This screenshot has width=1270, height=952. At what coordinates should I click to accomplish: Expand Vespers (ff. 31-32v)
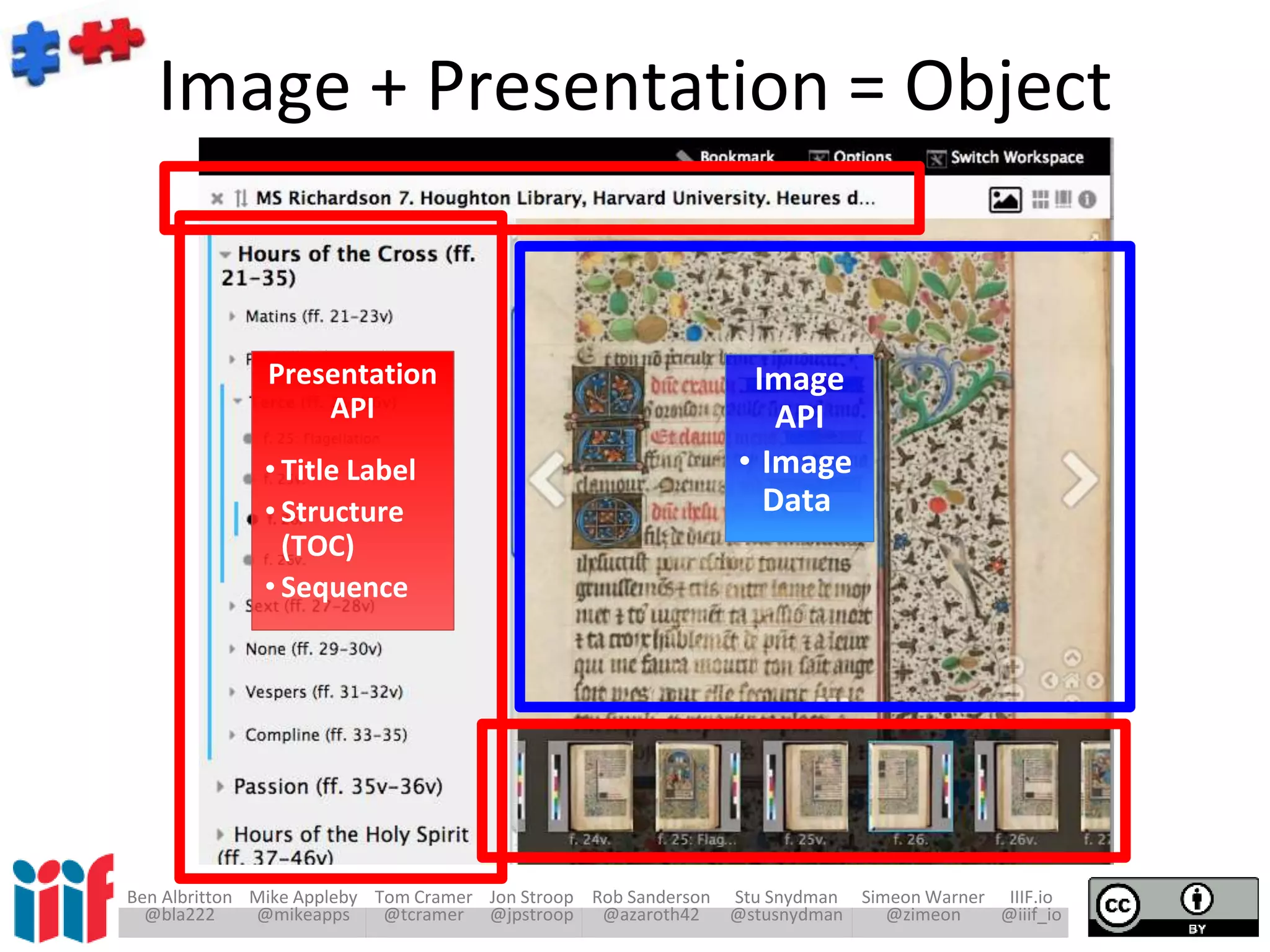click(x=232, y=692)
